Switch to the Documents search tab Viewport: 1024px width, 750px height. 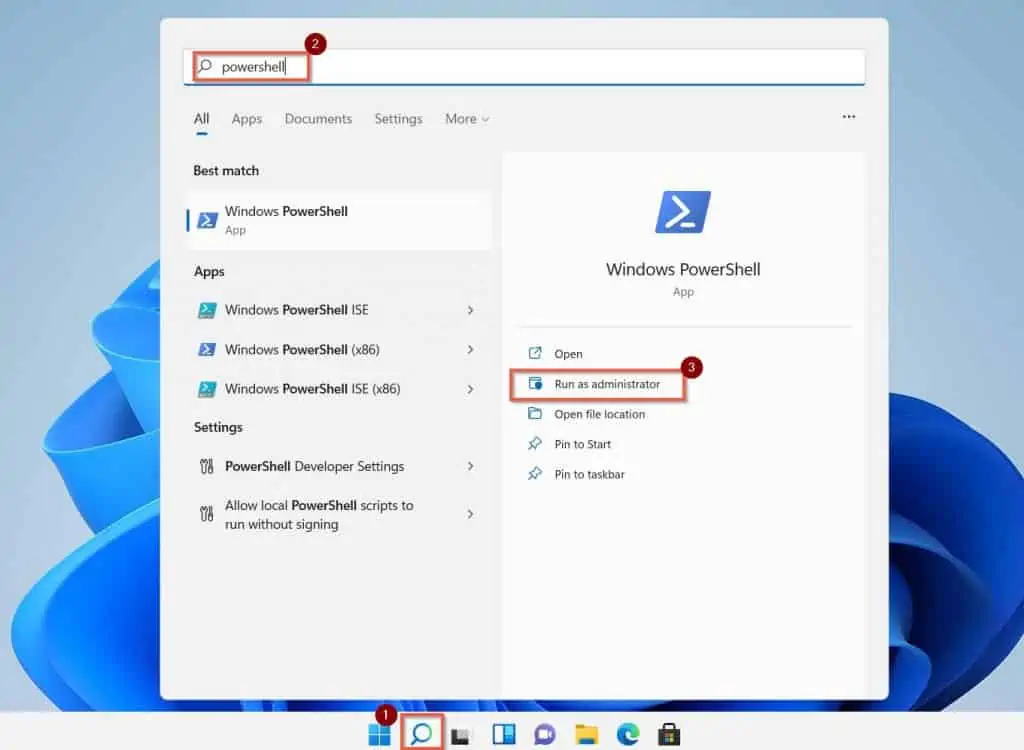coord(318,118)
